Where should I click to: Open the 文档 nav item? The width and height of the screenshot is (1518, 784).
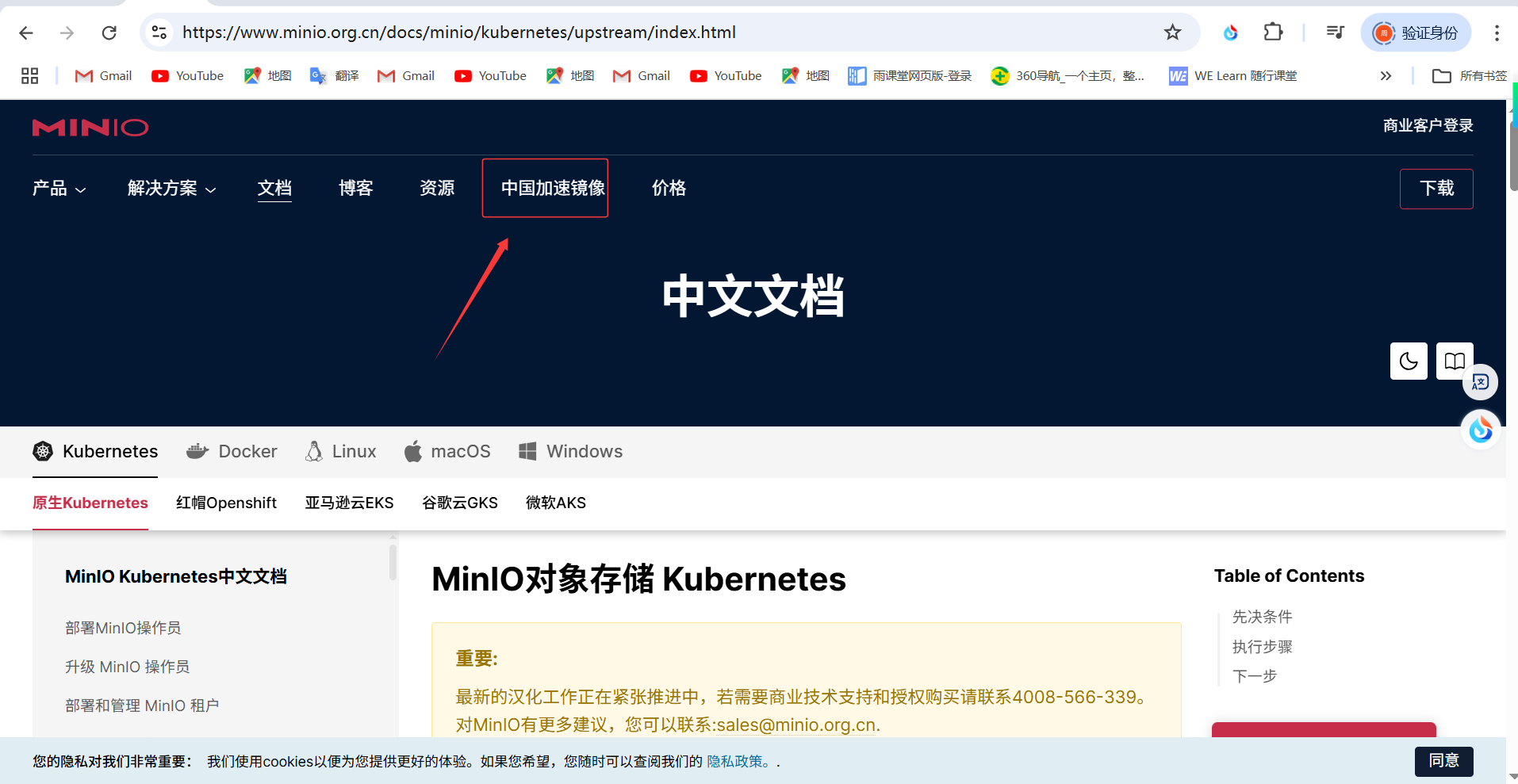274,189
